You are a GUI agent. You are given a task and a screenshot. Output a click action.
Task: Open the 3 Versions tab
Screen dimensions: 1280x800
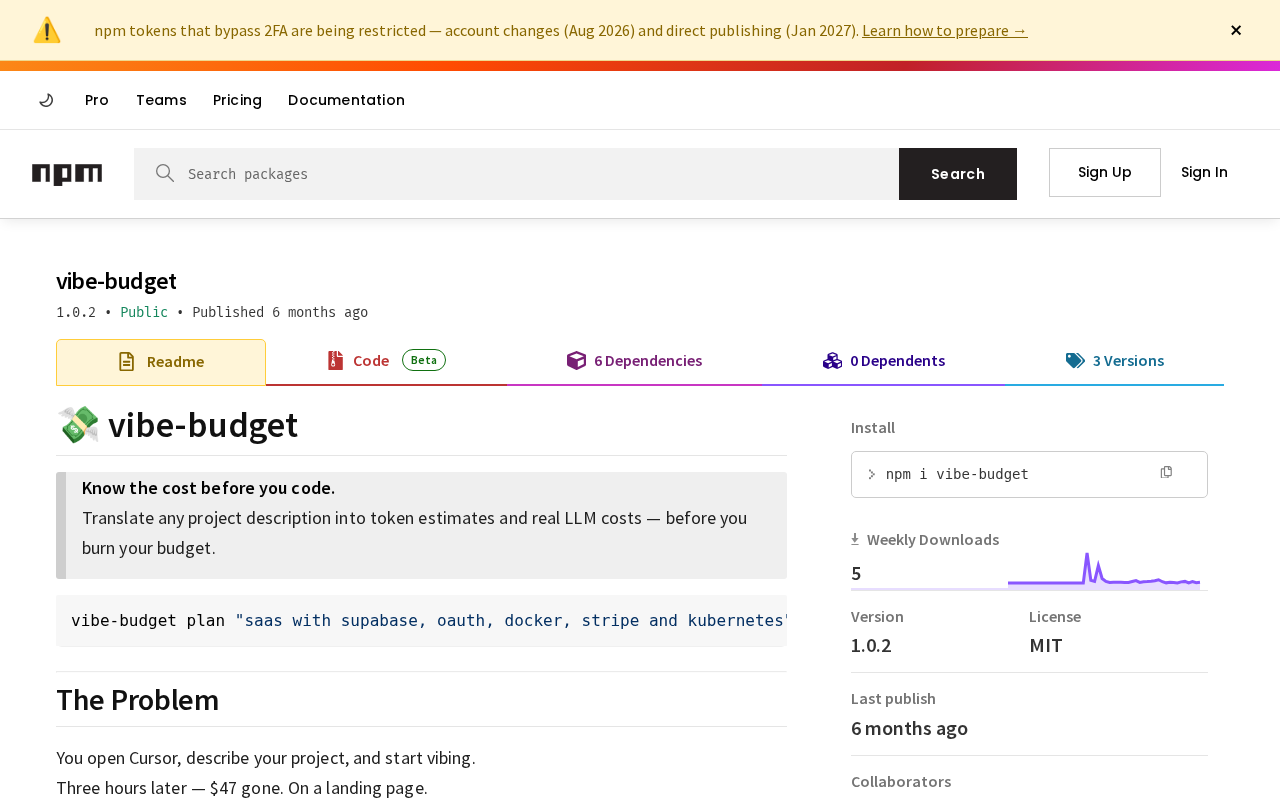(1114, 361)
